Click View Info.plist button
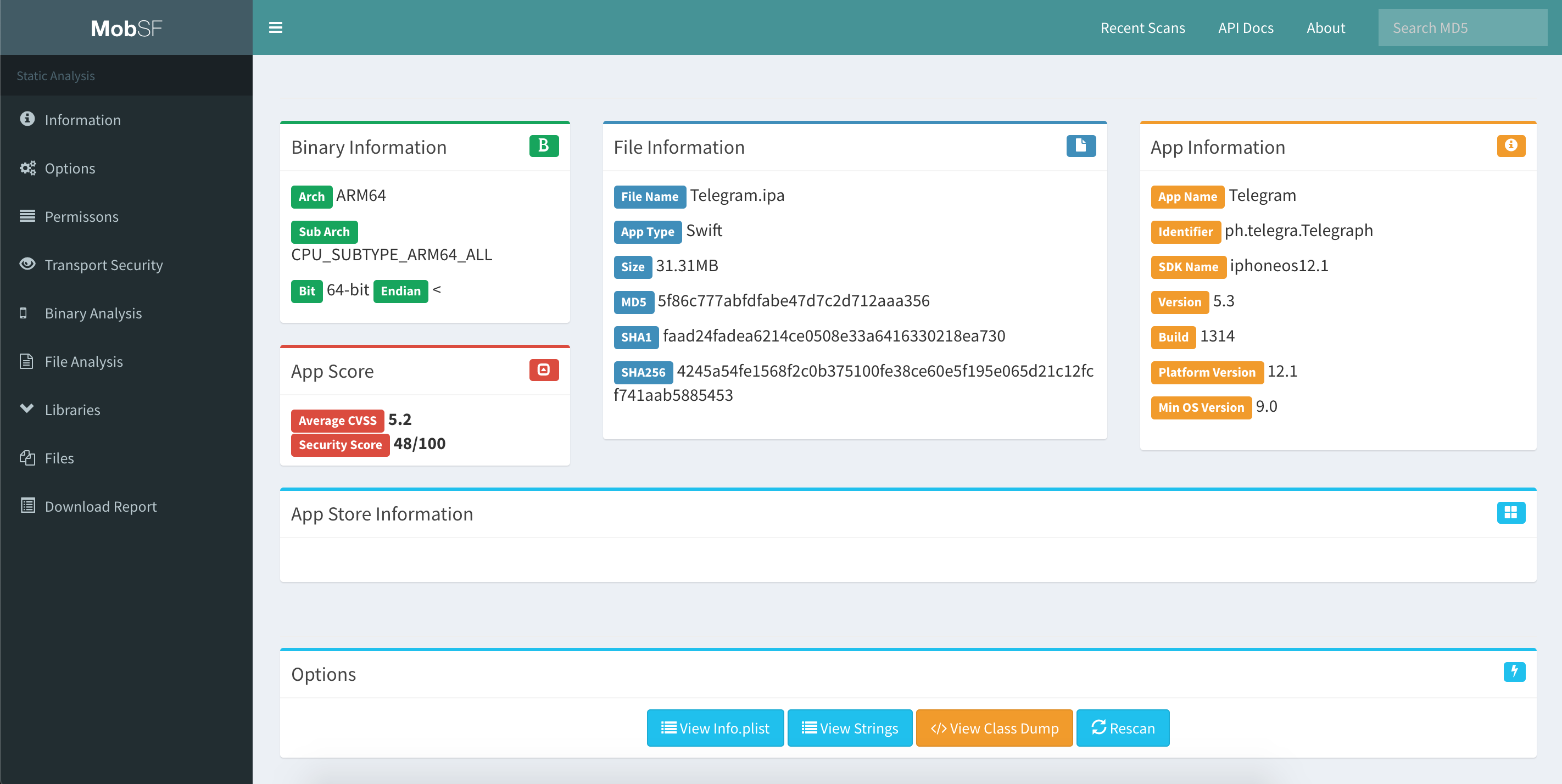This screenshot has height=784, width=1562. [x=715, y=727]
